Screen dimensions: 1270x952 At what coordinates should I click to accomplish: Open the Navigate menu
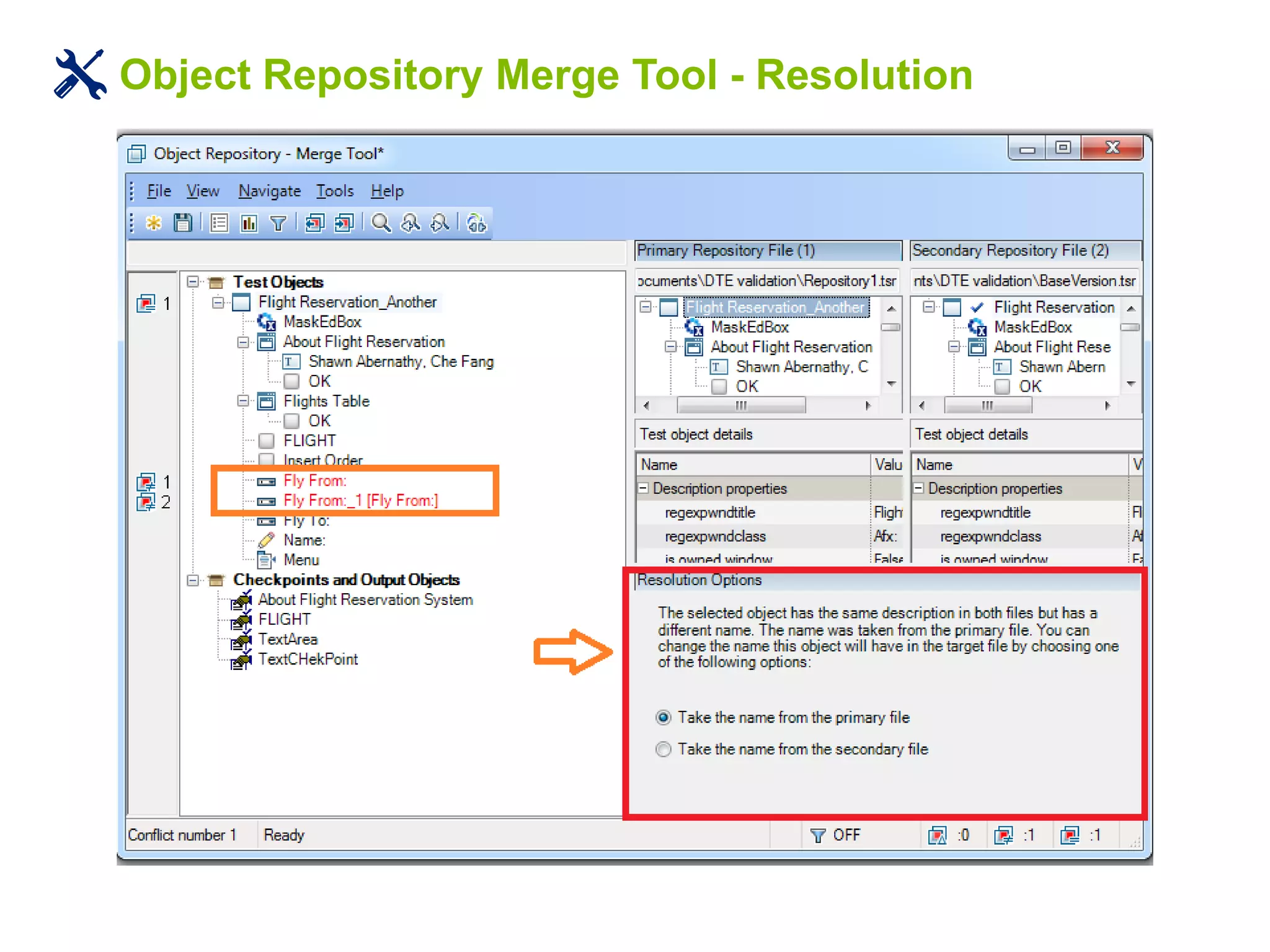coord(270,191)
